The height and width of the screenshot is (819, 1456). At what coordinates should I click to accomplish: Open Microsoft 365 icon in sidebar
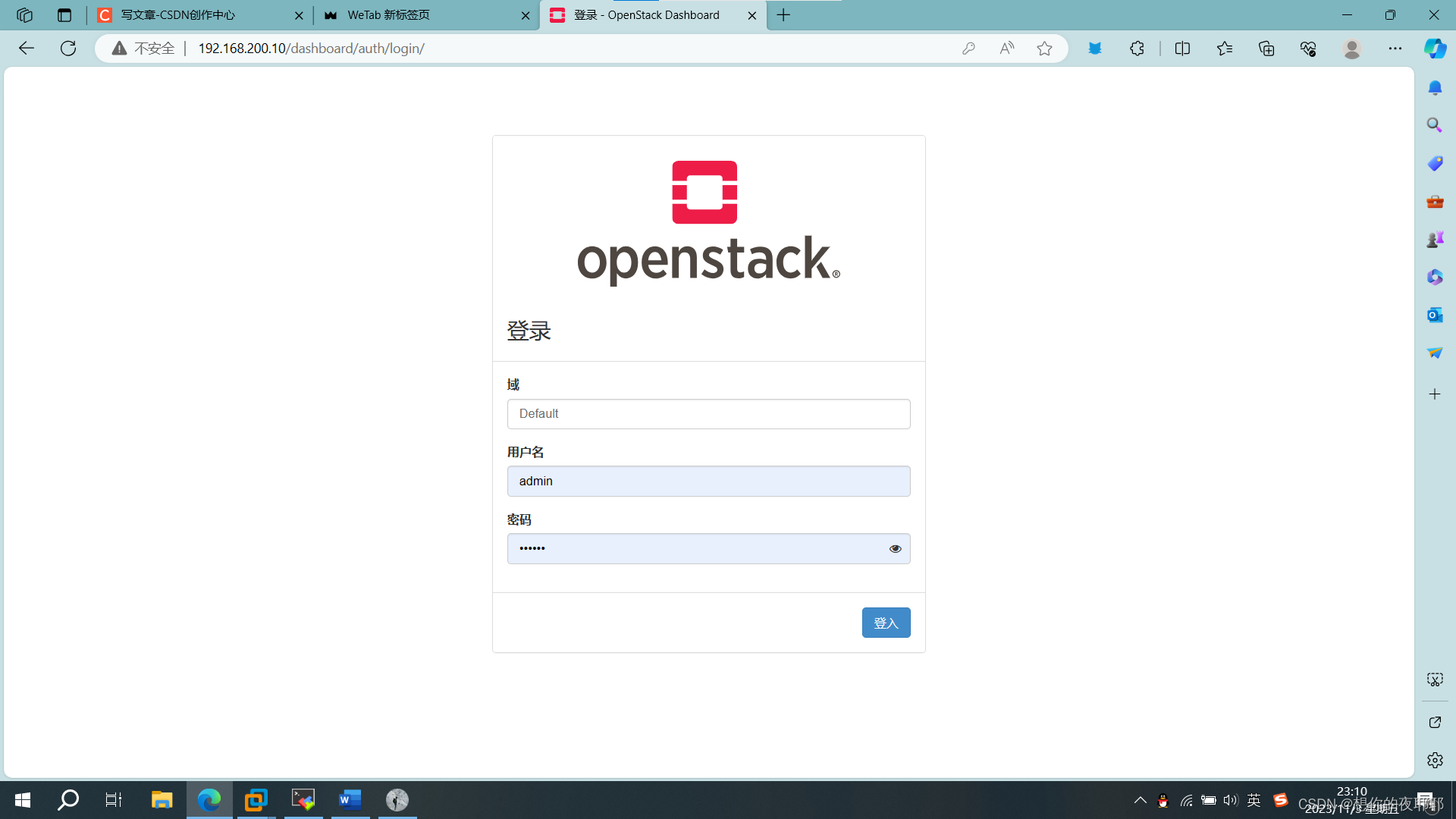tap(1435, 278)
